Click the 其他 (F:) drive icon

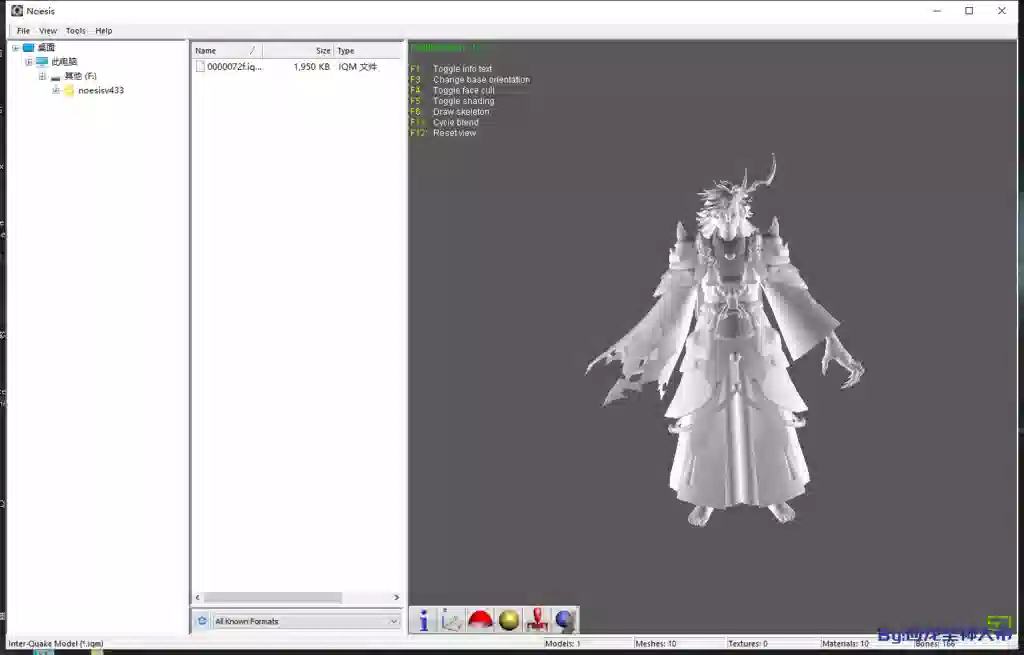click(x=56, y=76)
